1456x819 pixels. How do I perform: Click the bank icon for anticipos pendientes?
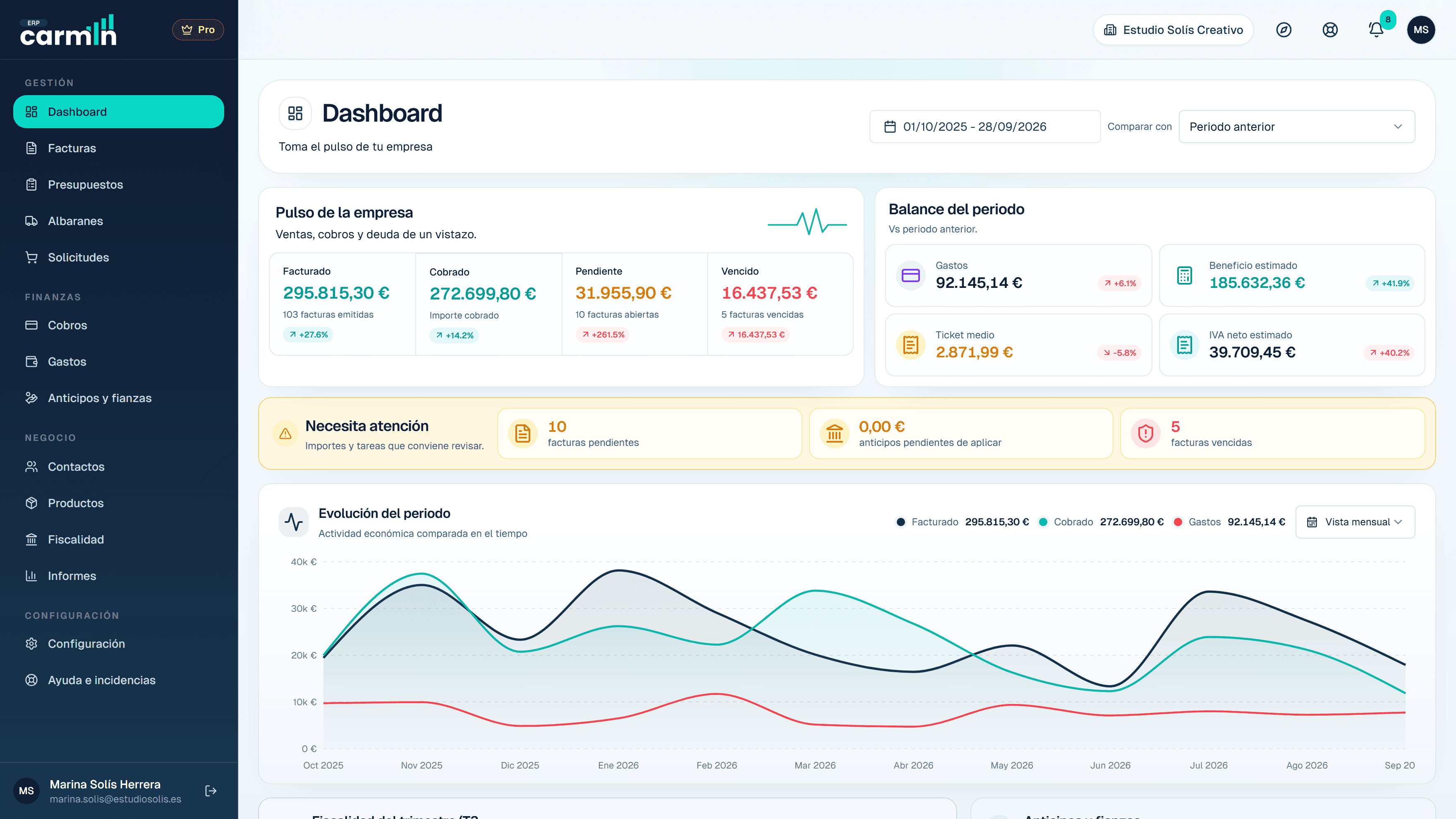click(x=834, y=433)
